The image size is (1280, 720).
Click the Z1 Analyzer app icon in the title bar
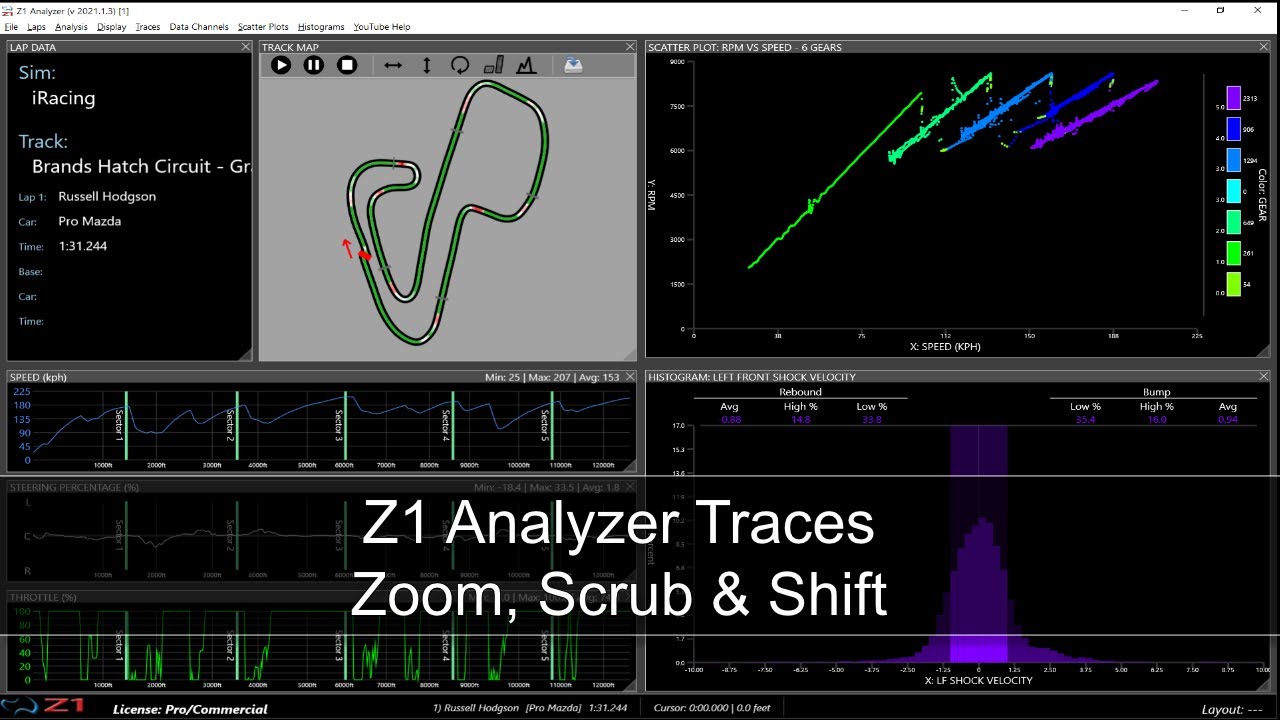click(x=8, y=10)
